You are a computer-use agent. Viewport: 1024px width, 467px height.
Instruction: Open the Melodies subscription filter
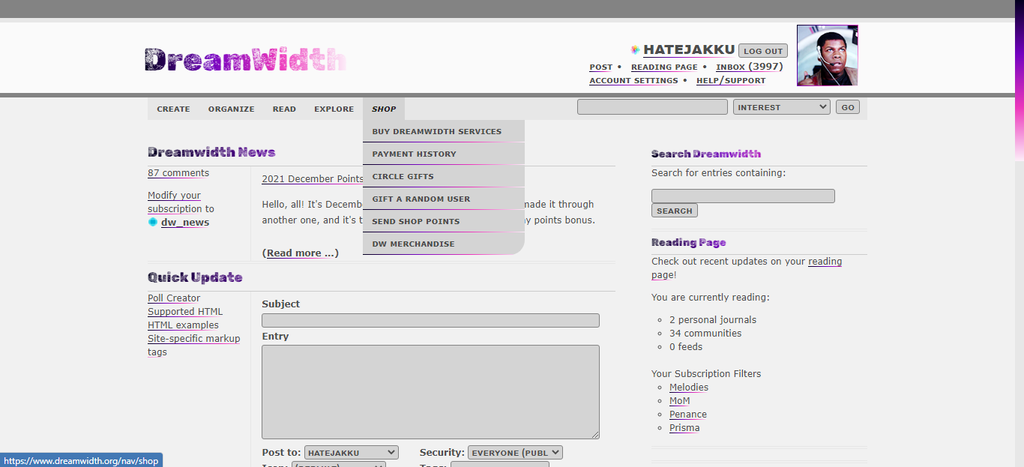tap(688, 387)
